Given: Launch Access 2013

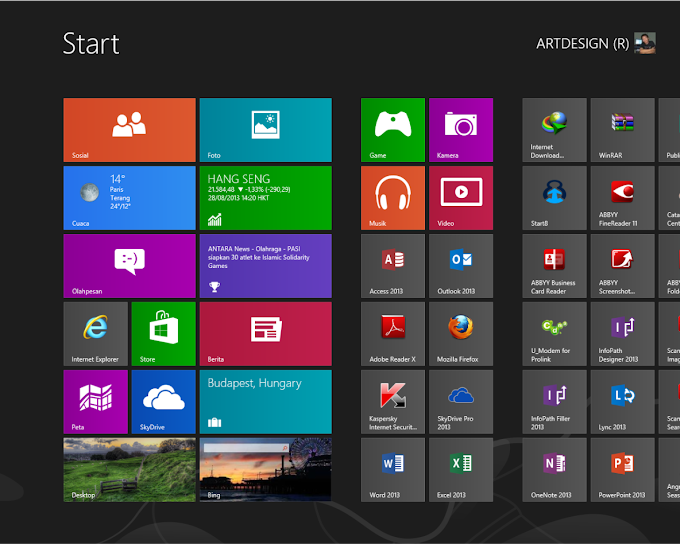Looking at the screenshot, I should [x=392, y=266].
